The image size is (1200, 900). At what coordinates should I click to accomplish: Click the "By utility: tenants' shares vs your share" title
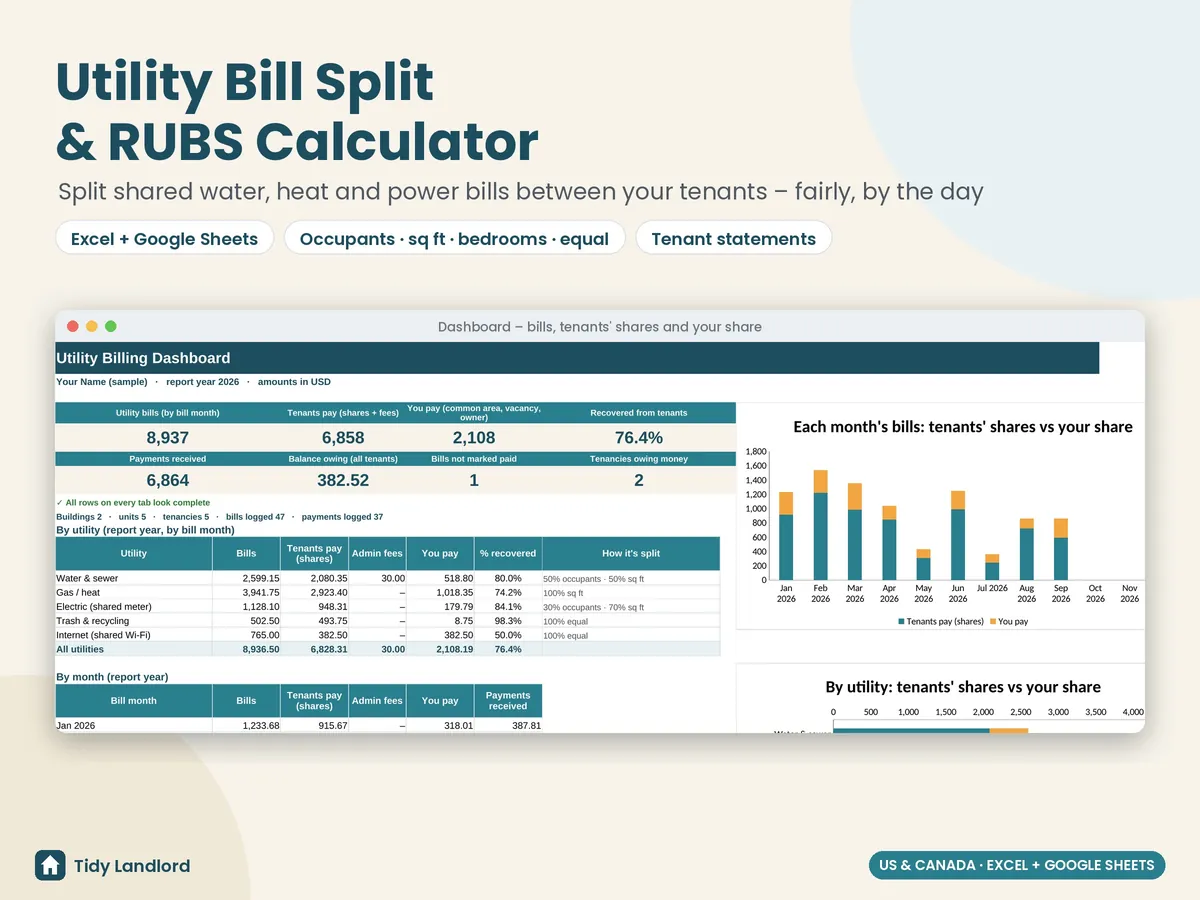pos(963,687)
